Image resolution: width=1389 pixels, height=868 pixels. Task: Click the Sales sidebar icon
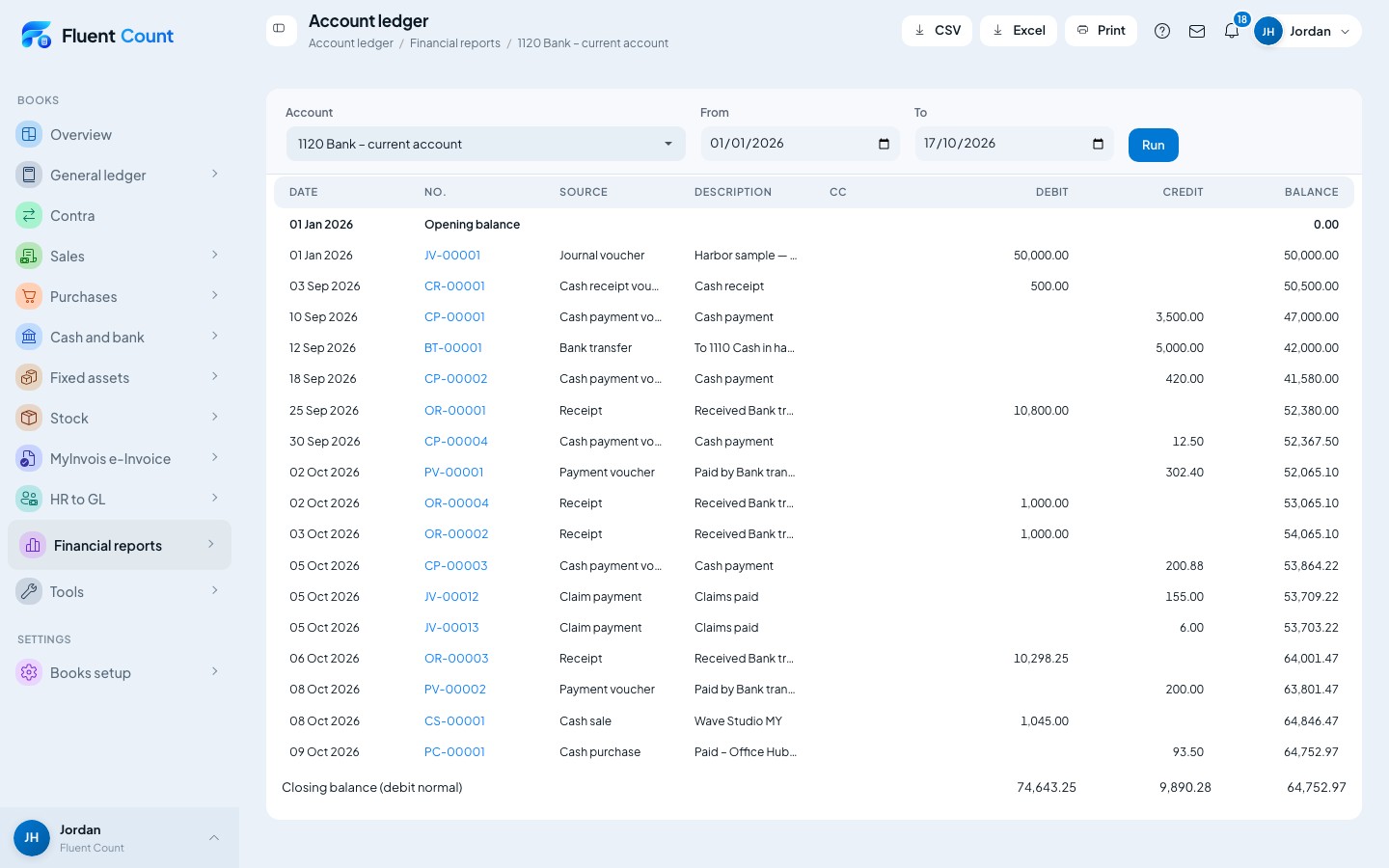tap(29, 256)
